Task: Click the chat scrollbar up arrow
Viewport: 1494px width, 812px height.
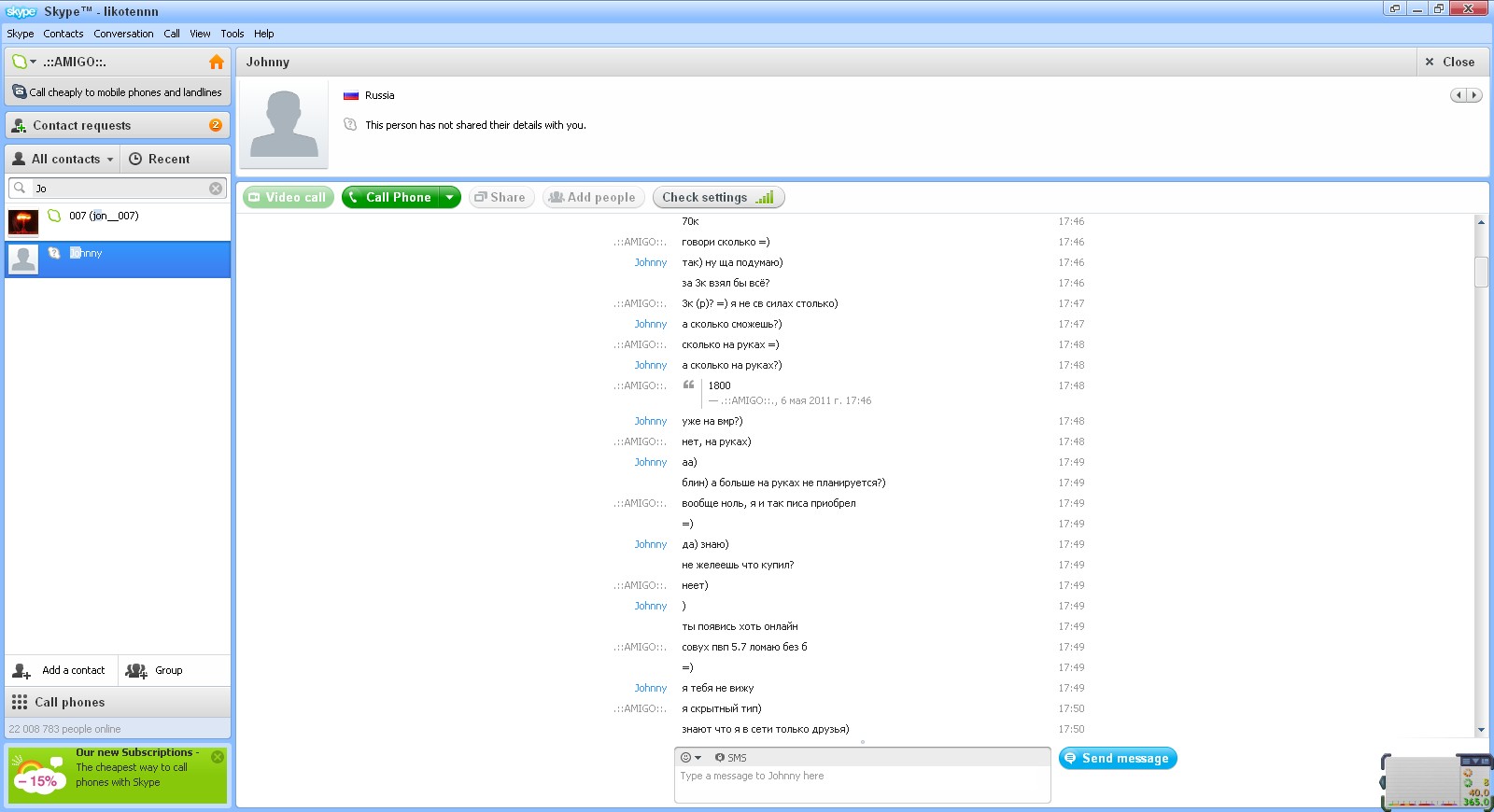Action: [1481, 222]
